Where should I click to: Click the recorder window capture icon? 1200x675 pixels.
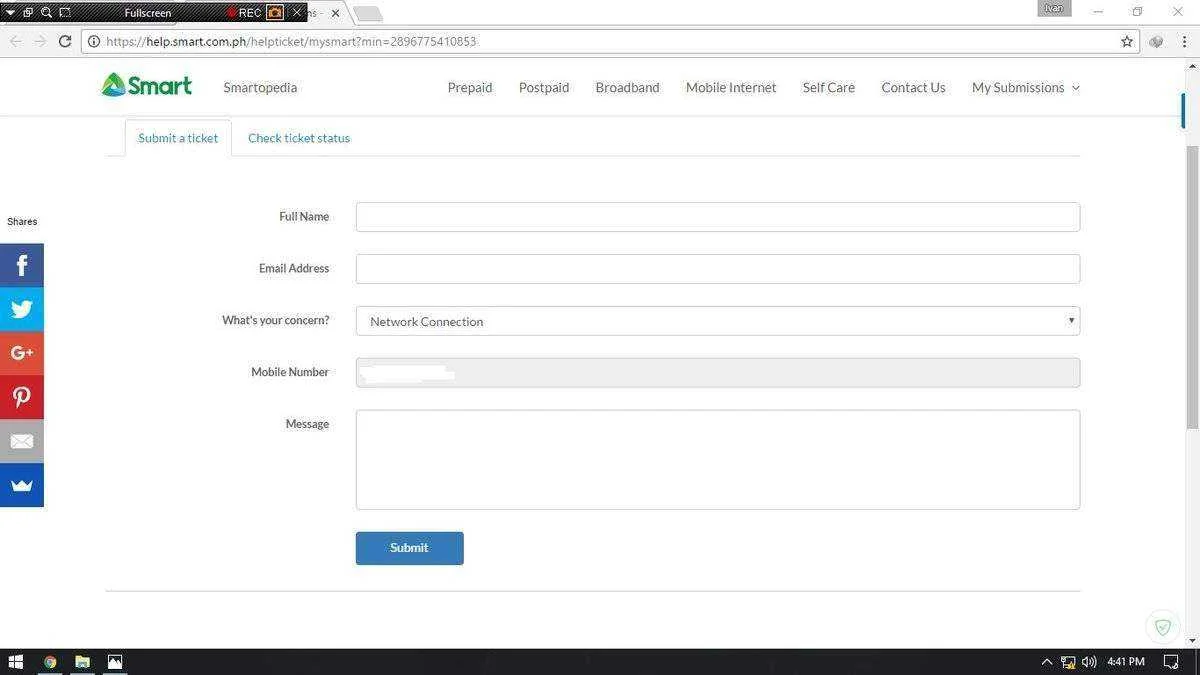28,12
